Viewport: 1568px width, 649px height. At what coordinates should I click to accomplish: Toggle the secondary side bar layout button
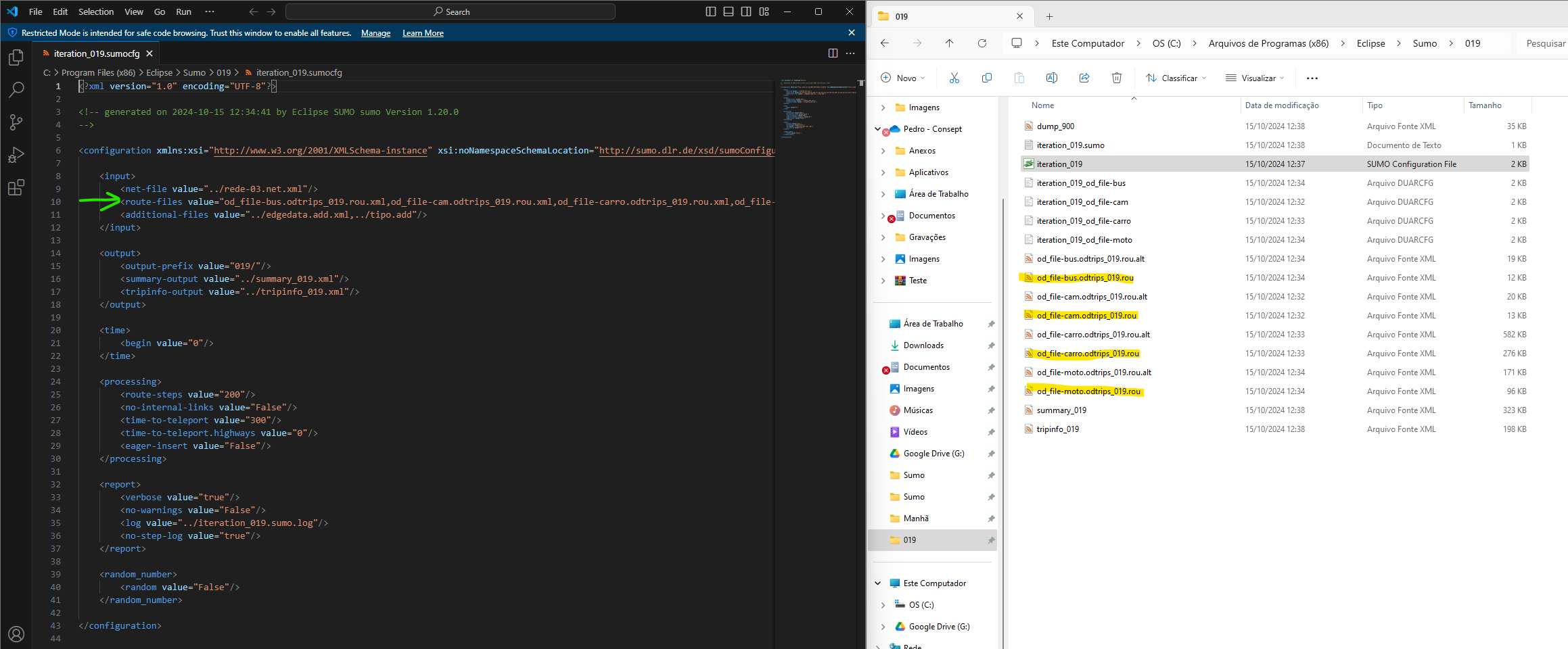[746, 11]
